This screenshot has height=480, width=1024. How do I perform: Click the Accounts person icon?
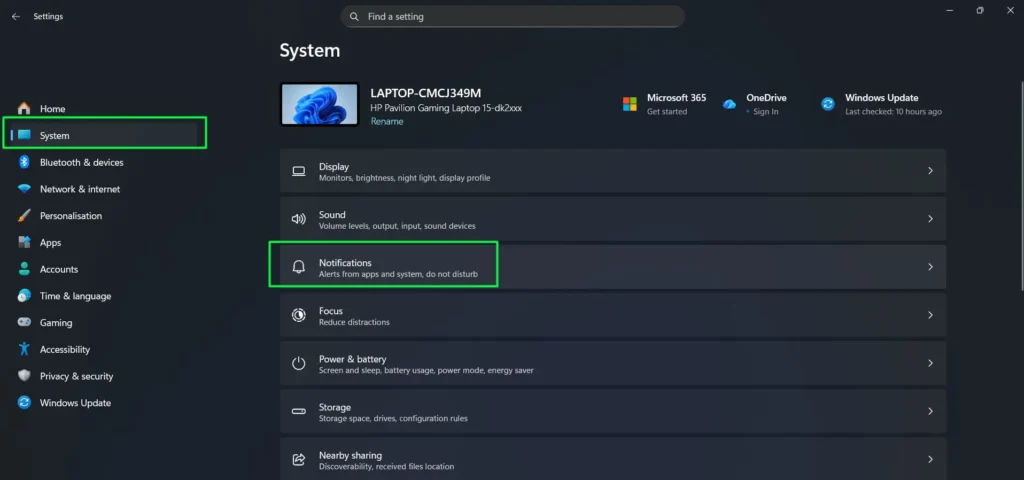[x=24, y=269]
